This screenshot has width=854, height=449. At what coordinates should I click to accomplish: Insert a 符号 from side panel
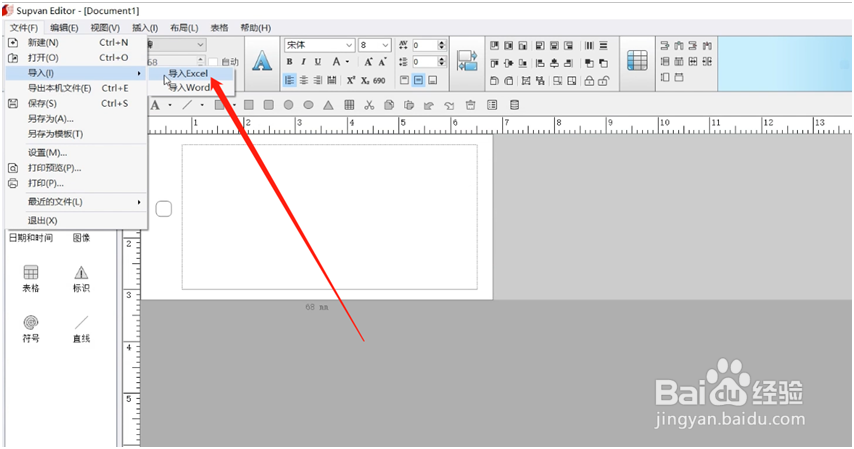[x=31, y=329]
